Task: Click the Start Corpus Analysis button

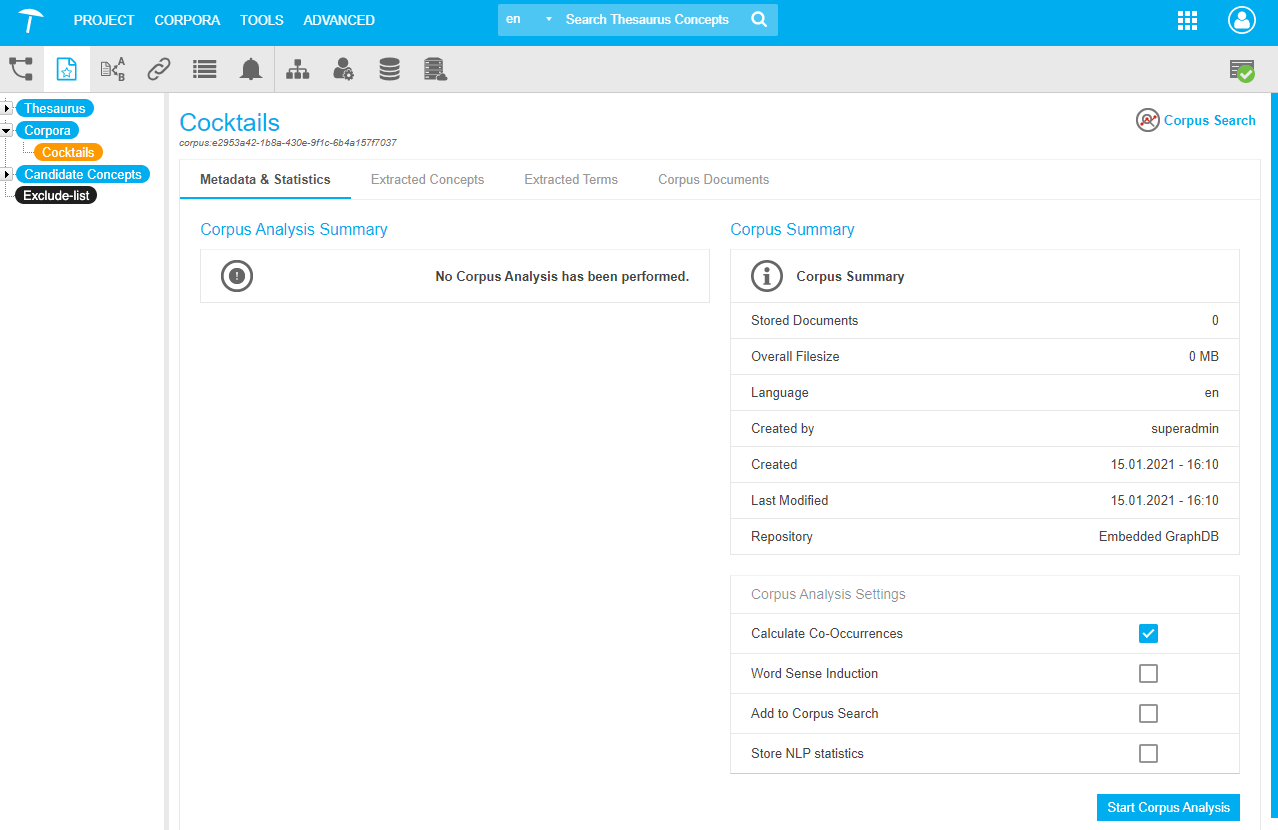Action: [1168, 807]
